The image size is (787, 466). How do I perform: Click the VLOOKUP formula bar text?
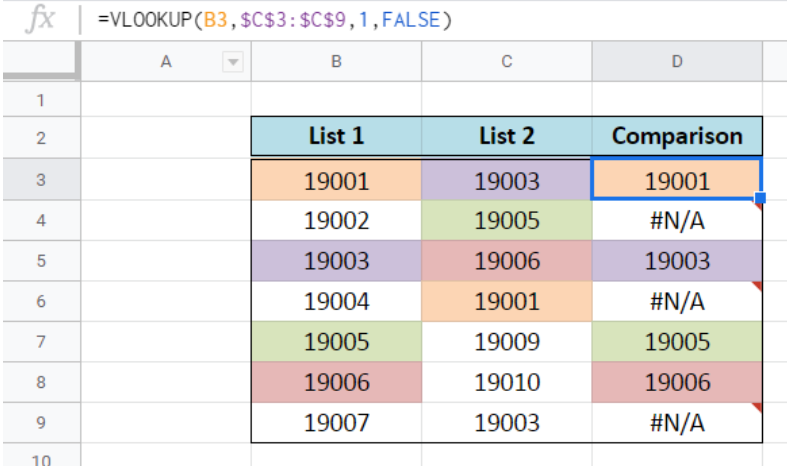click(275, 20)
